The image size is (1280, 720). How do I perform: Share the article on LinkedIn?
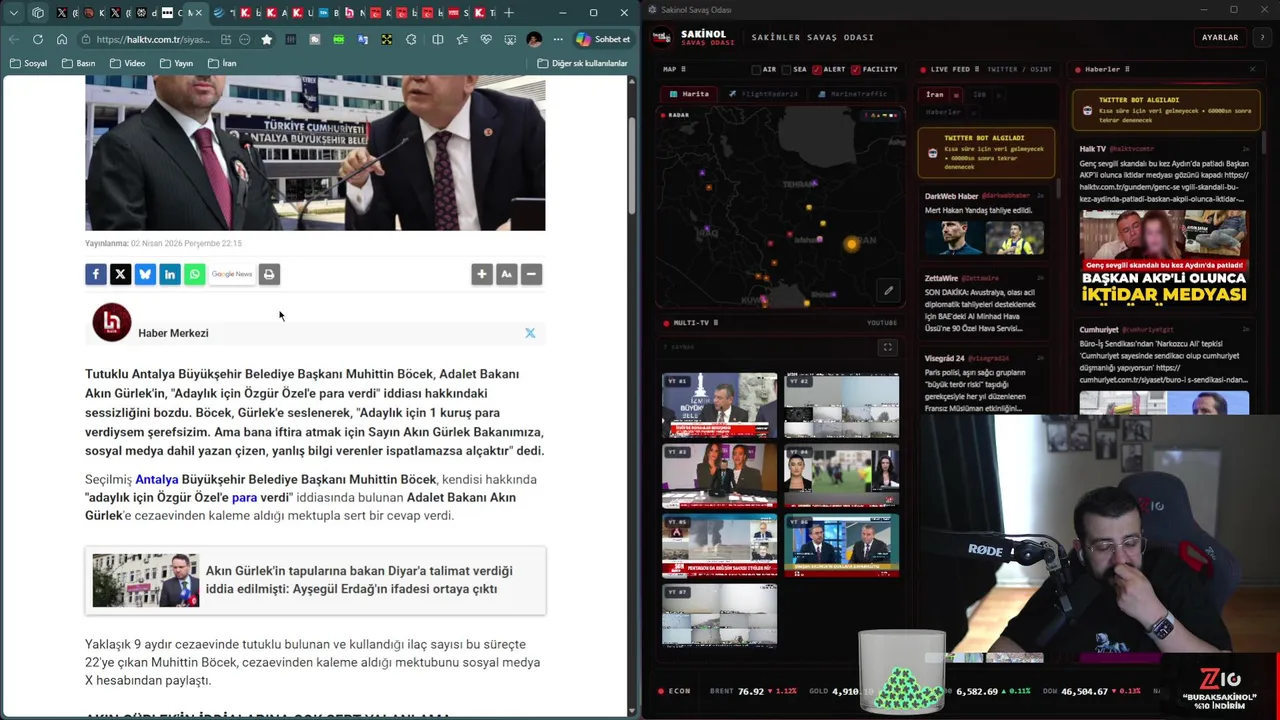pyautogui.click(x=170, y=274)
